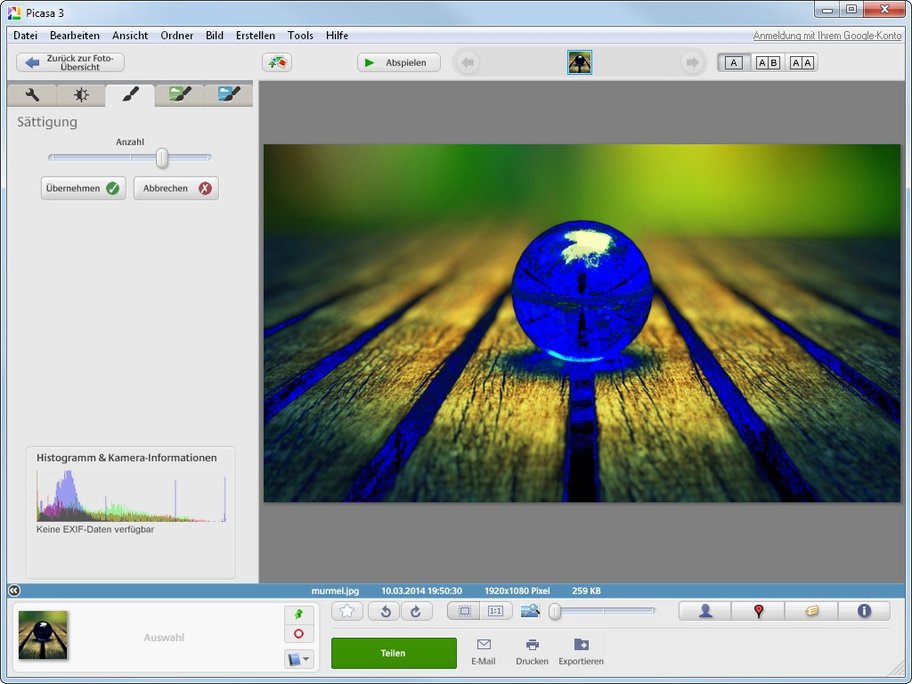
Task: Open the Ordner menu
Action: pyautogui.click(x=177, y=35)
